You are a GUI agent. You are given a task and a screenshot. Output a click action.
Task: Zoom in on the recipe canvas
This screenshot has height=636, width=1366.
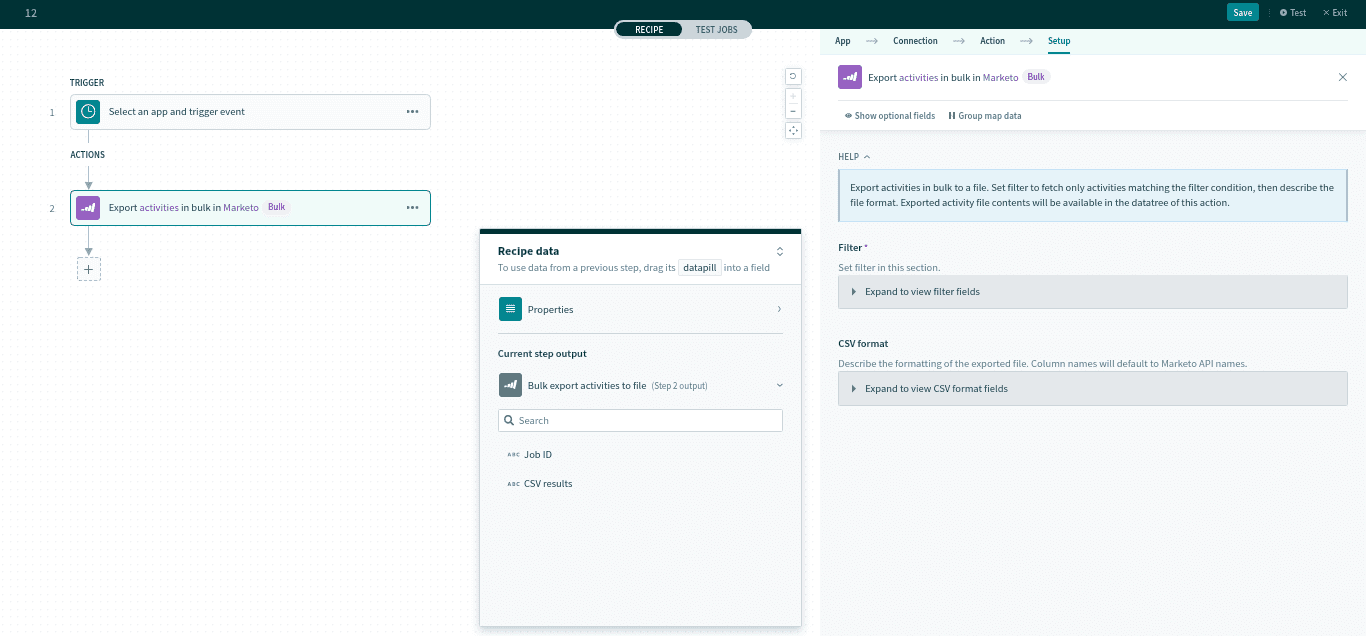[793, 97]
